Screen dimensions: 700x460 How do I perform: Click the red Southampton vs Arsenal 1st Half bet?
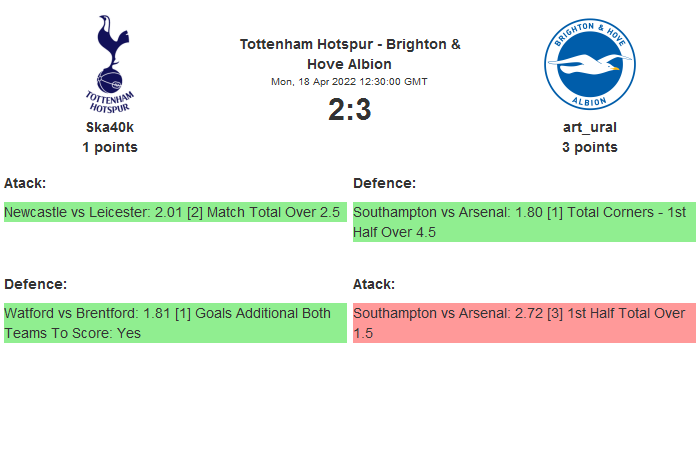point(523,323)
